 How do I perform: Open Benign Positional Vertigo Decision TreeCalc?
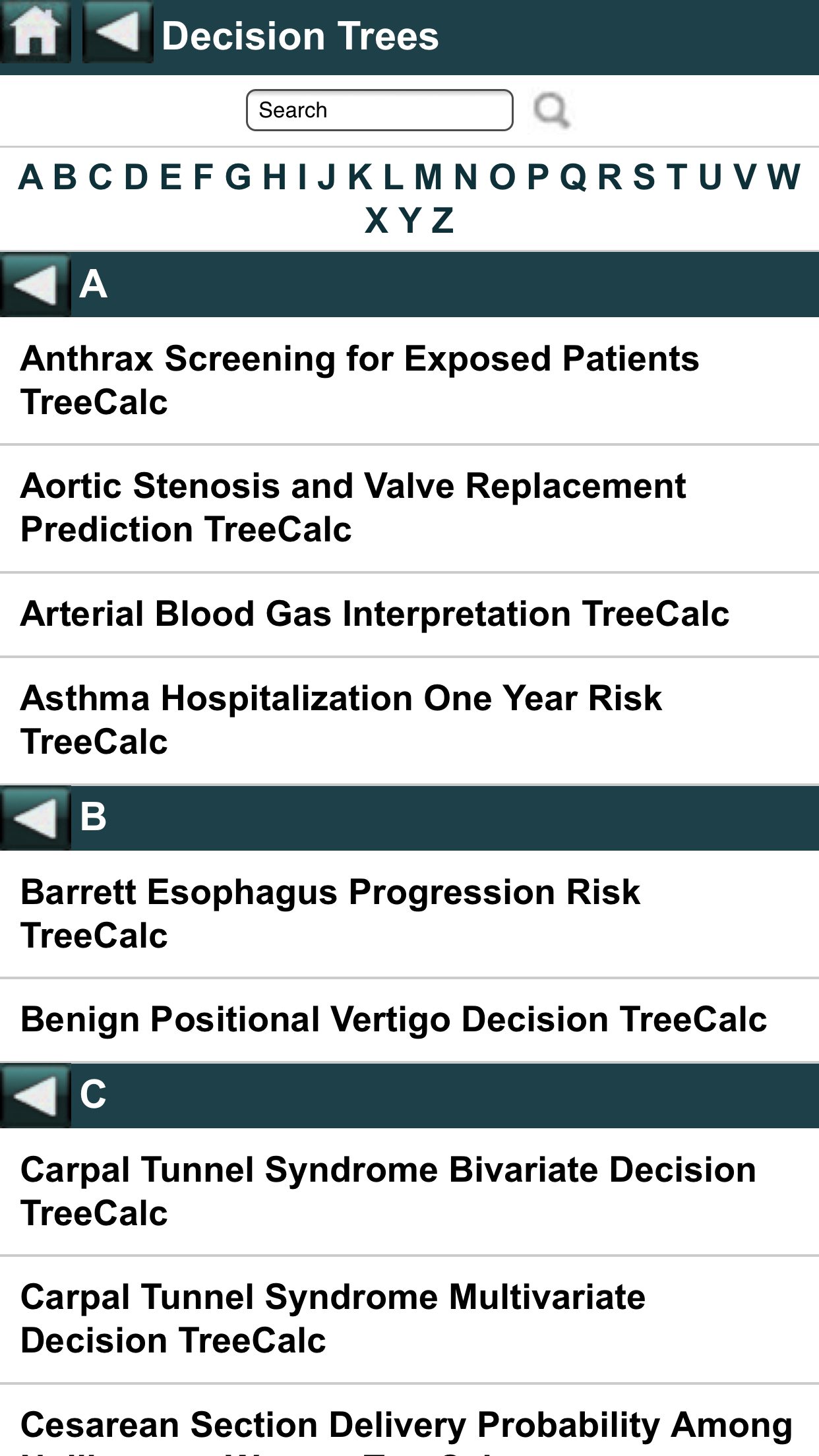[x=394, y=1019]
